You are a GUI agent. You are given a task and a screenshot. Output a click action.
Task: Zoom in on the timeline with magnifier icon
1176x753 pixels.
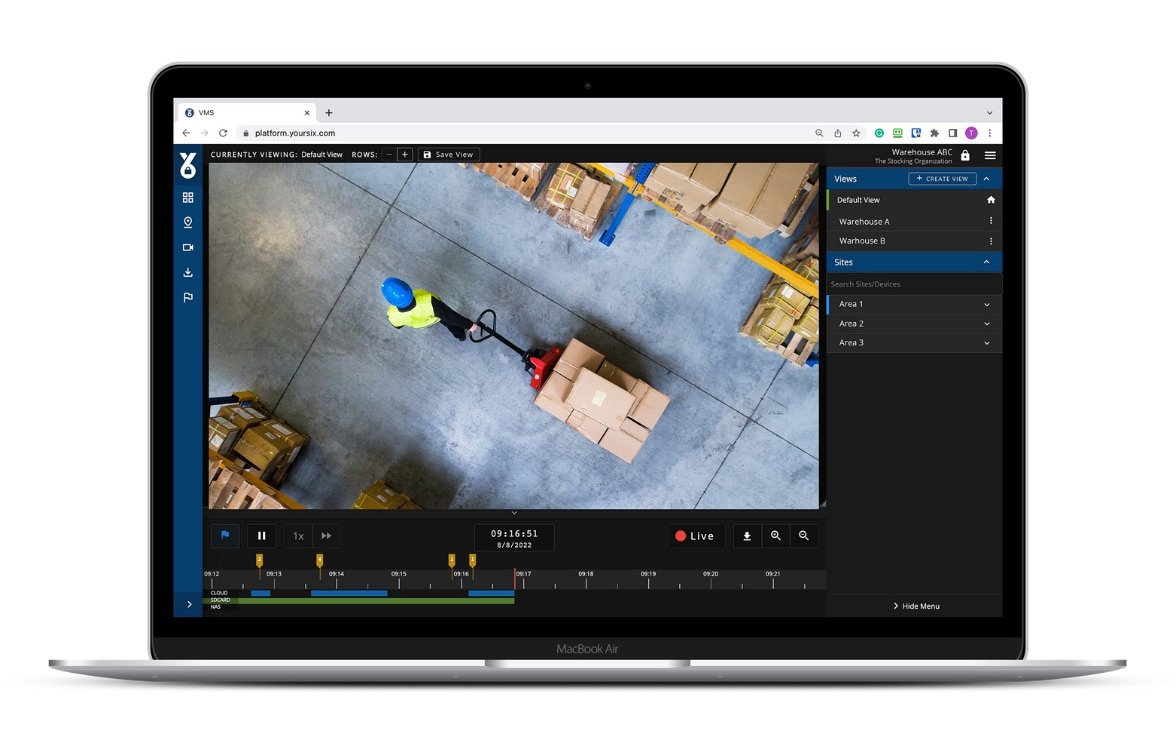pos(776,536)
